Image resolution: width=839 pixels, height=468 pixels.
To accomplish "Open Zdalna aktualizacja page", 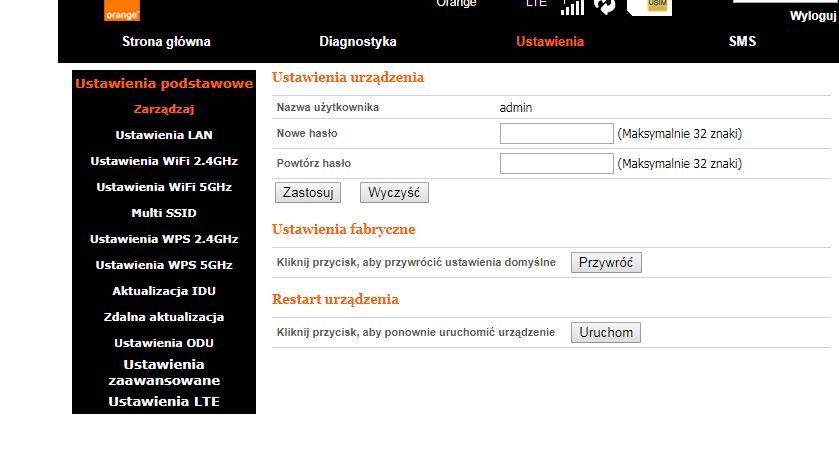I will (x=164, y=317).
